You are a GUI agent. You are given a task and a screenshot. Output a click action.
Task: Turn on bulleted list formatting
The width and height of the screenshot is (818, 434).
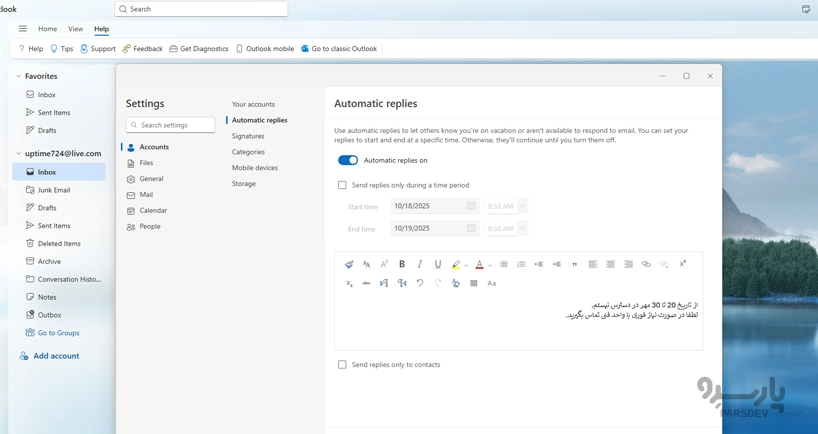(x=504, y=264)
